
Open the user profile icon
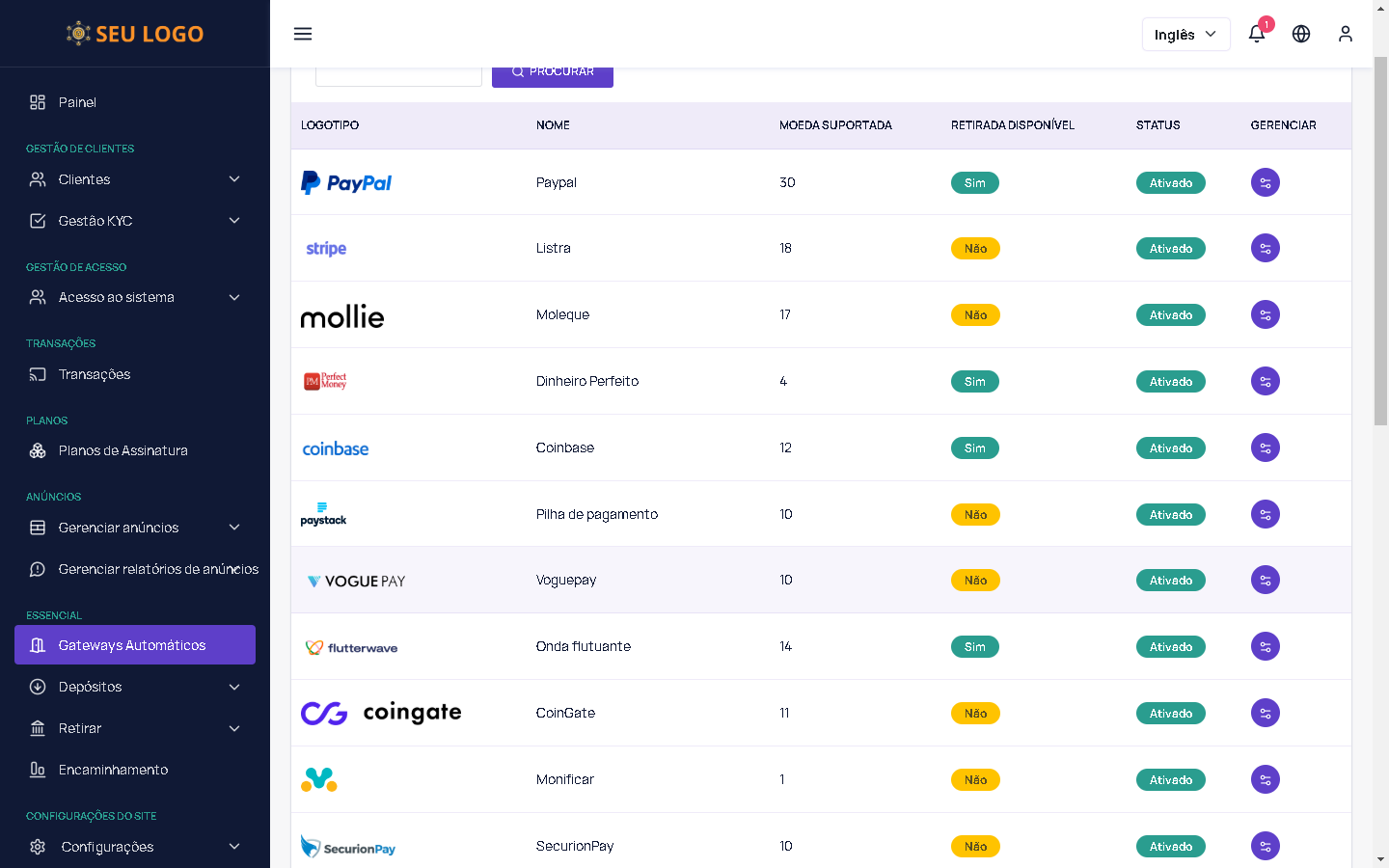click(1346, 34)
